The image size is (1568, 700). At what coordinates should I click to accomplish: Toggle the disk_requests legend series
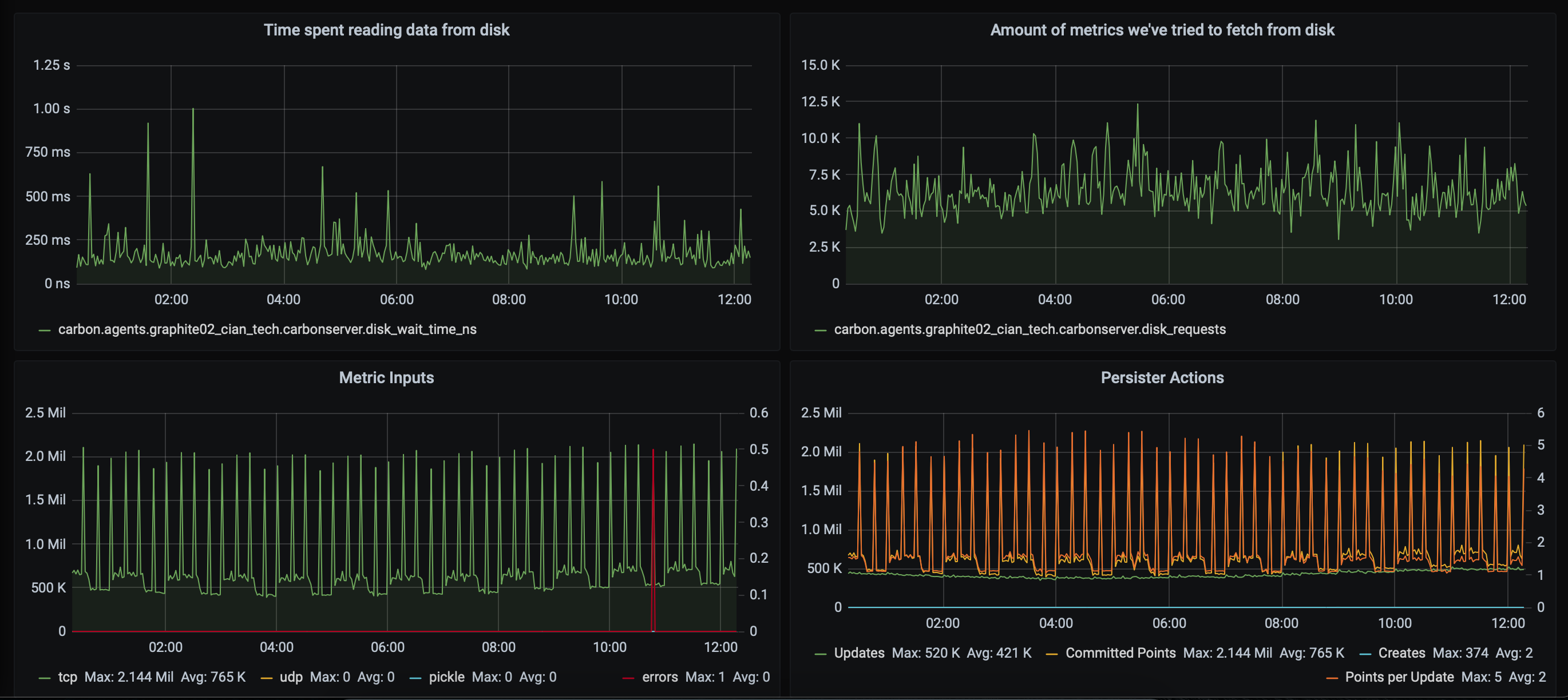tap(1030, 329)
